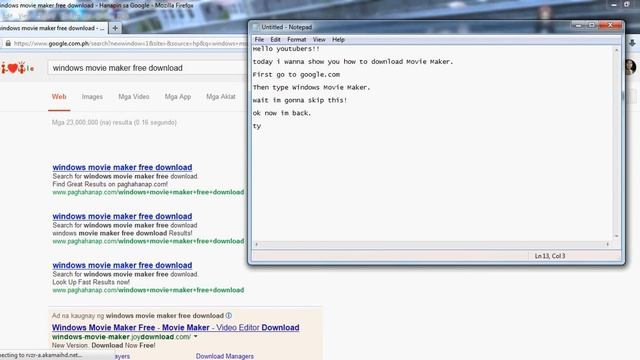Click Notepad horizontal scrollbar left arrow
Screen dimensions: 640x360
point(256,244)
